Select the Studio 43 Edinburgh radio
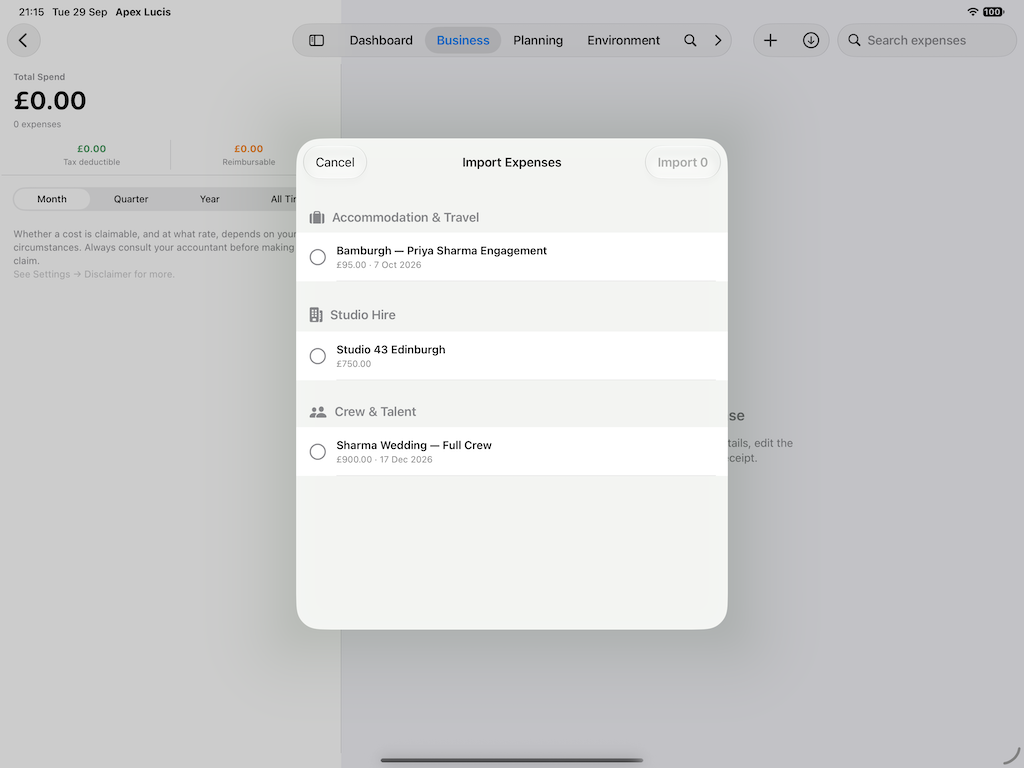Viewport: 1024px width, 768px height. click(317, 356)
